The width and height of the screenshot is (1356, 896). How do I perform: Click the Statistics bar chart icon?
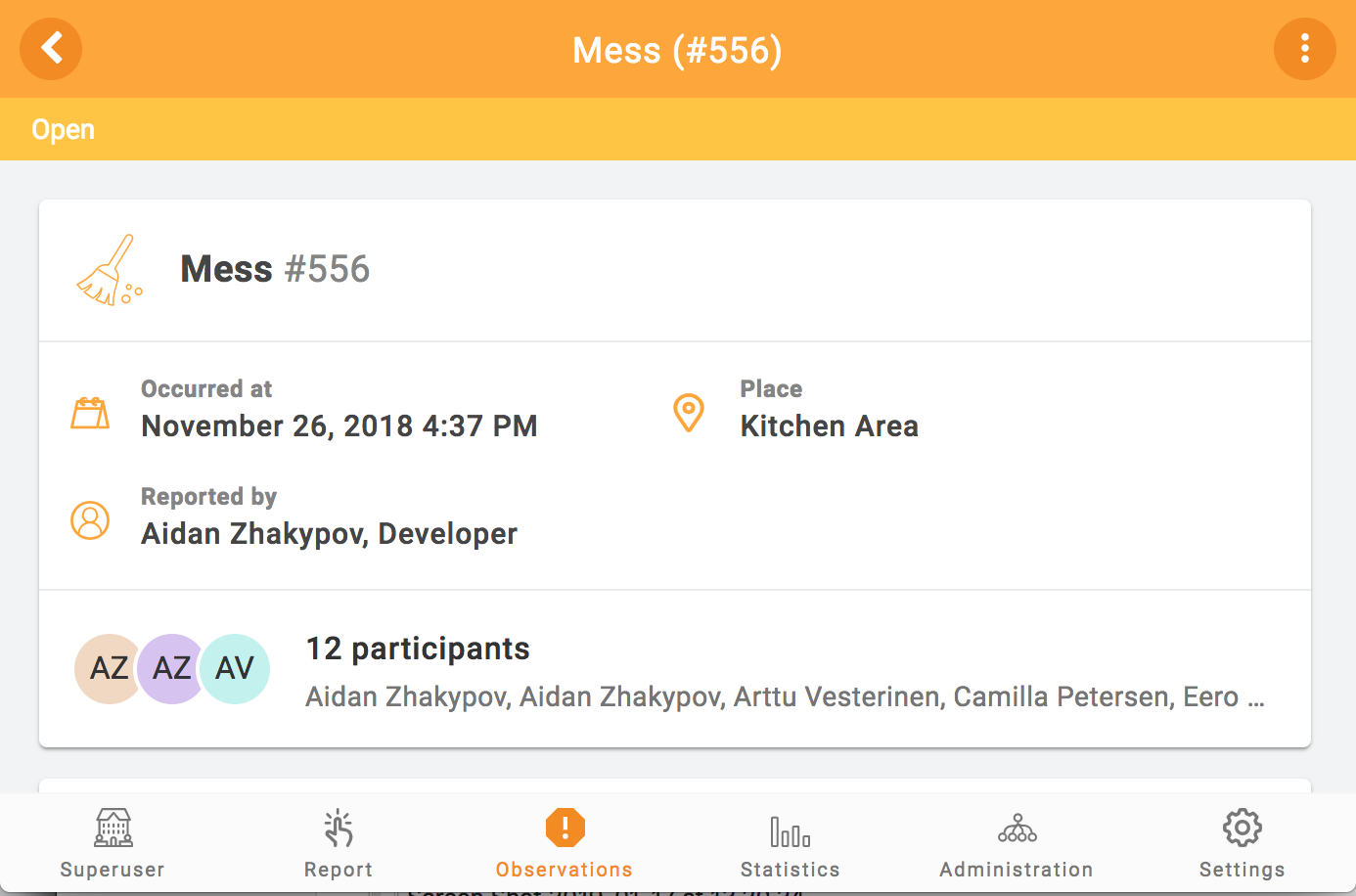791,831
